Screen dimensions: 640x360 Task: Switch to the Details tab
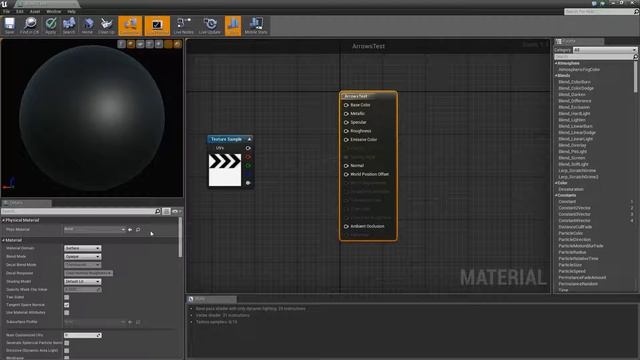26,203
